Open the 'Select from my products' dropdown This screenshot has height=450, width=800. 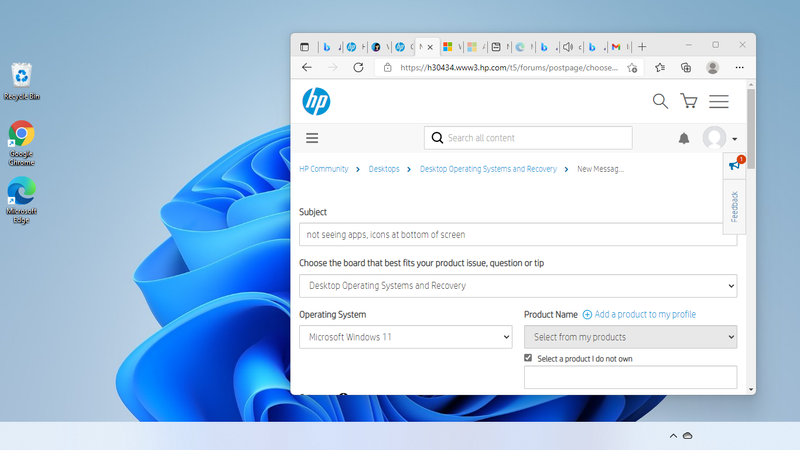(x=630, y=337)
